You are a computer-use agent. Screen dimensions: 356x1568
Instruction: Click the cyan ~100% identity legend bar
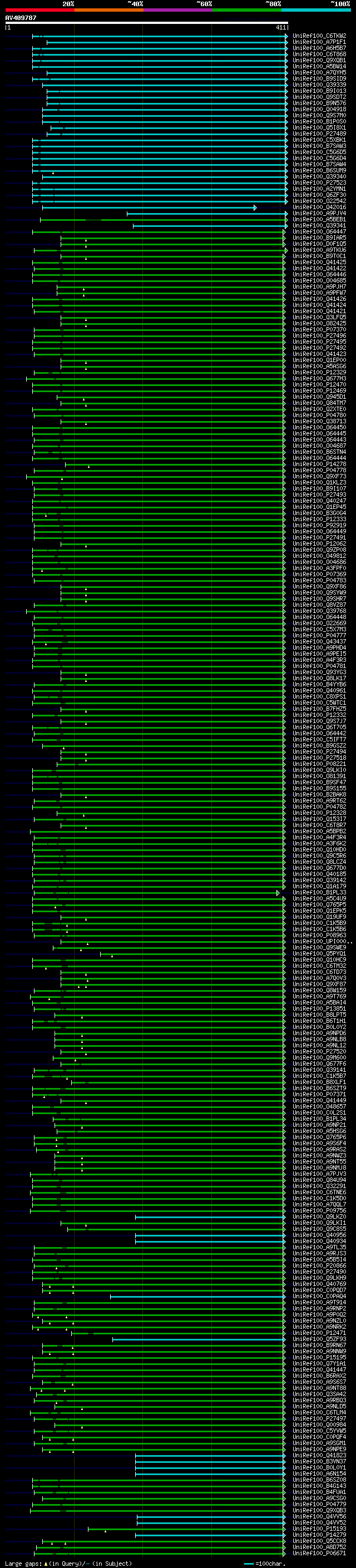(316, 10)
